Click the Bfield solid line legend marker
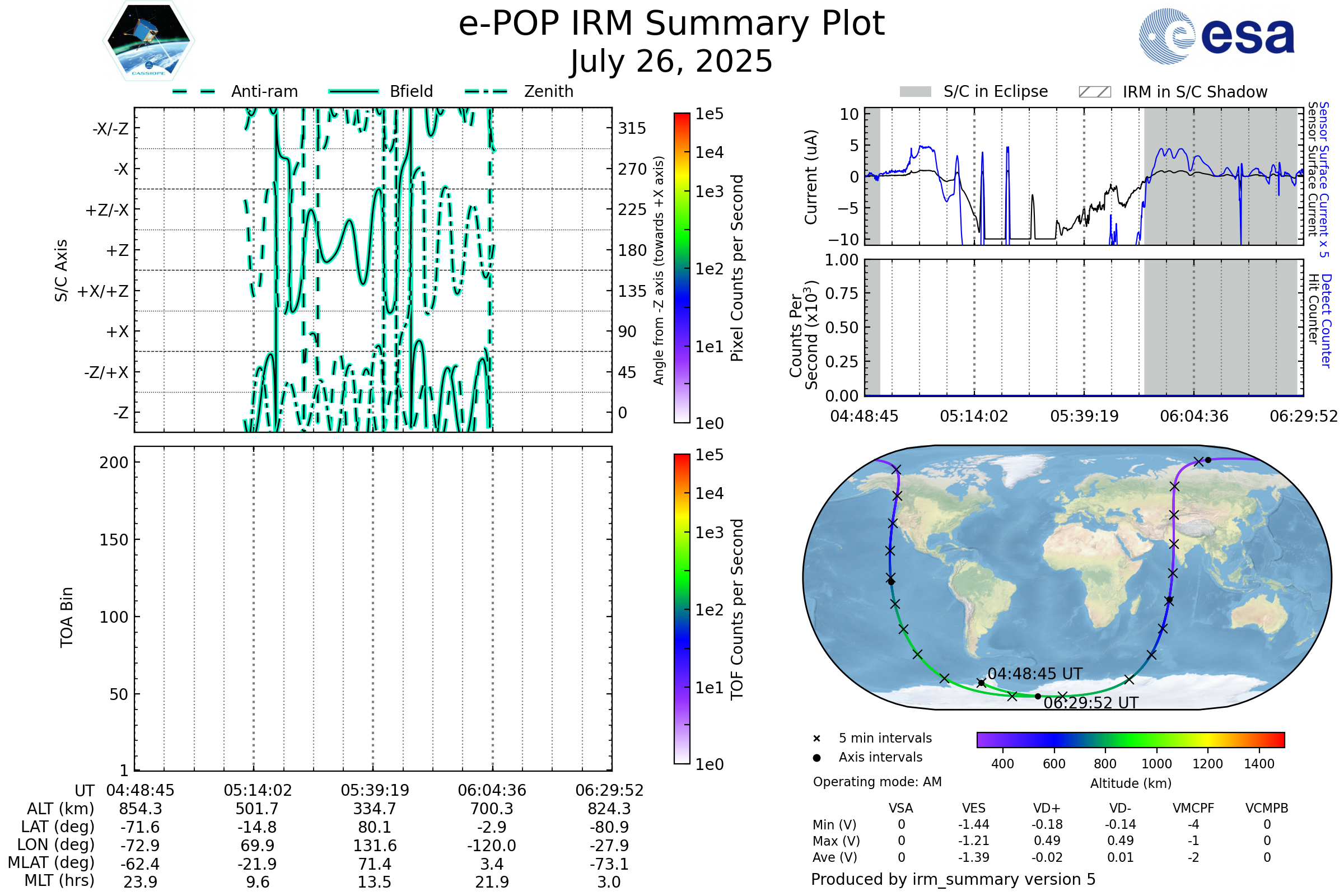The height and width of the screenshot is (896, 1344). [x=353, y=91]
